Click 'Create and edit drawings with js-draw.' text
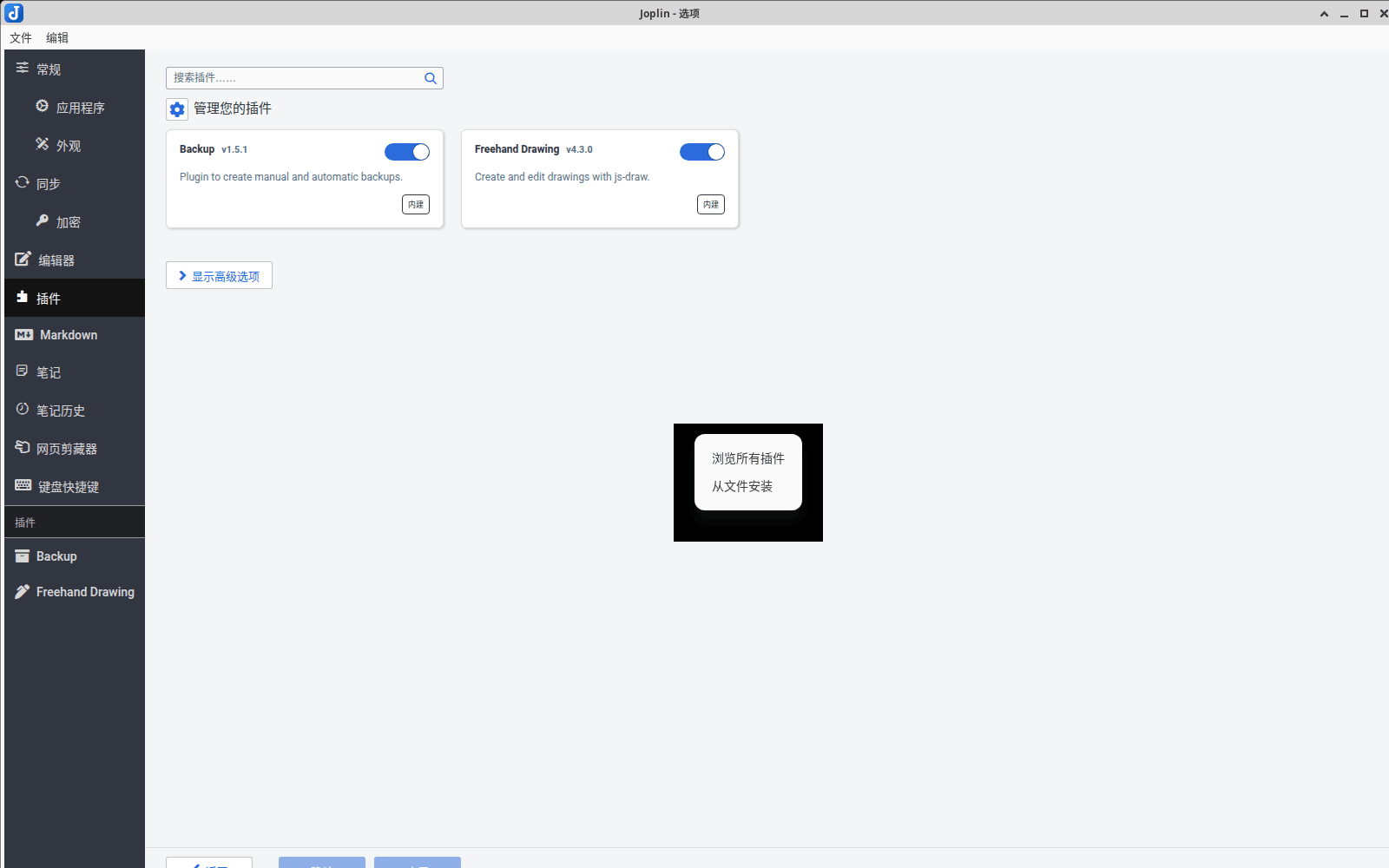 pyautogui.click(x=563, y=177)
